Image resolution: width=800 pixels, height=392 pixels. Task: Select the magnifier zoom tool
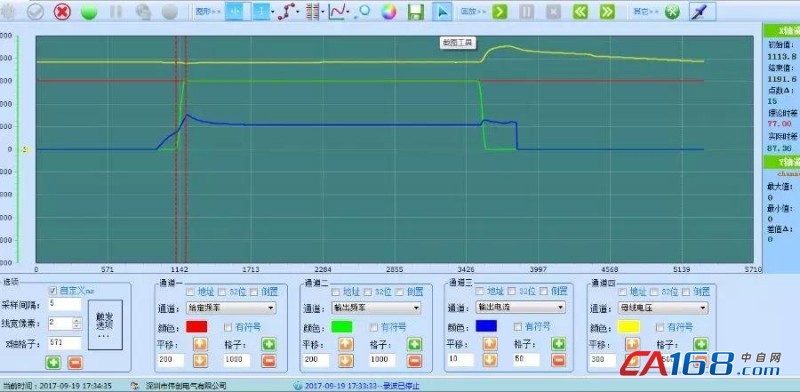click(x=362, y=11)
